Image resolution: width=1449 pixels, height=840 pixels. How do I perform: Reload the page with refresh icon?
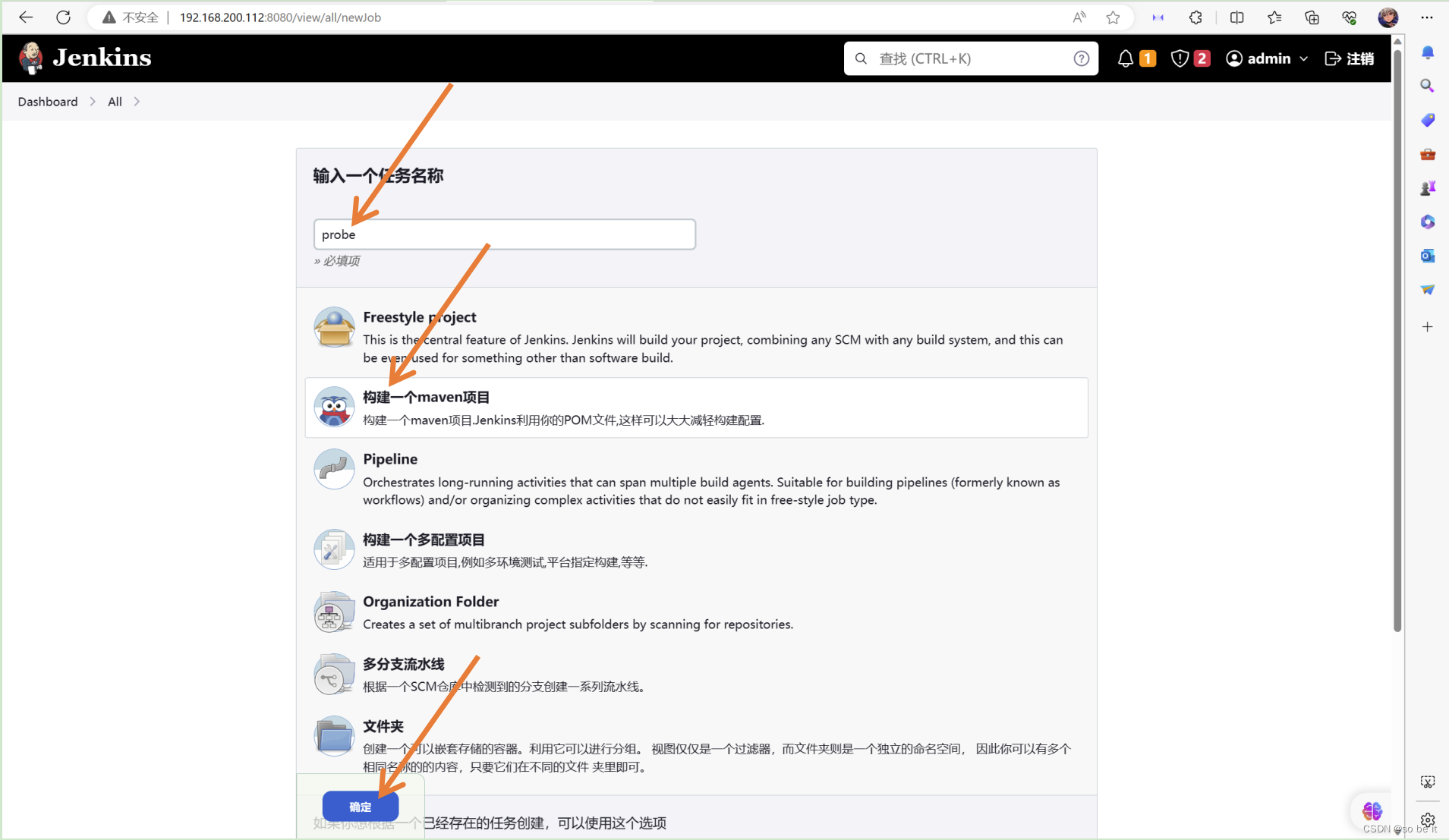tap(63, 17)
